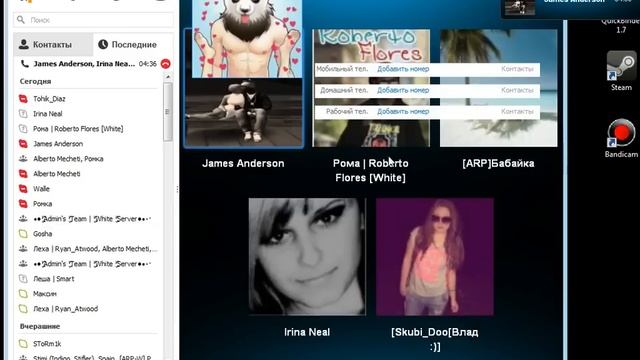Open the Леха | Ryan_Atwood conversation
This screenshot has height=360, width=640.
[x=65, y=309]
